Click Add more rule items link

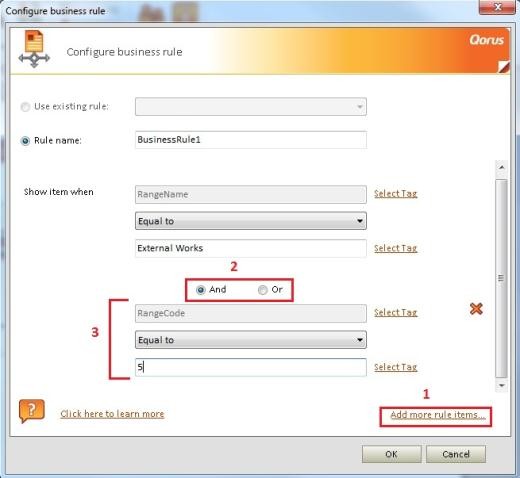(438, 415)
